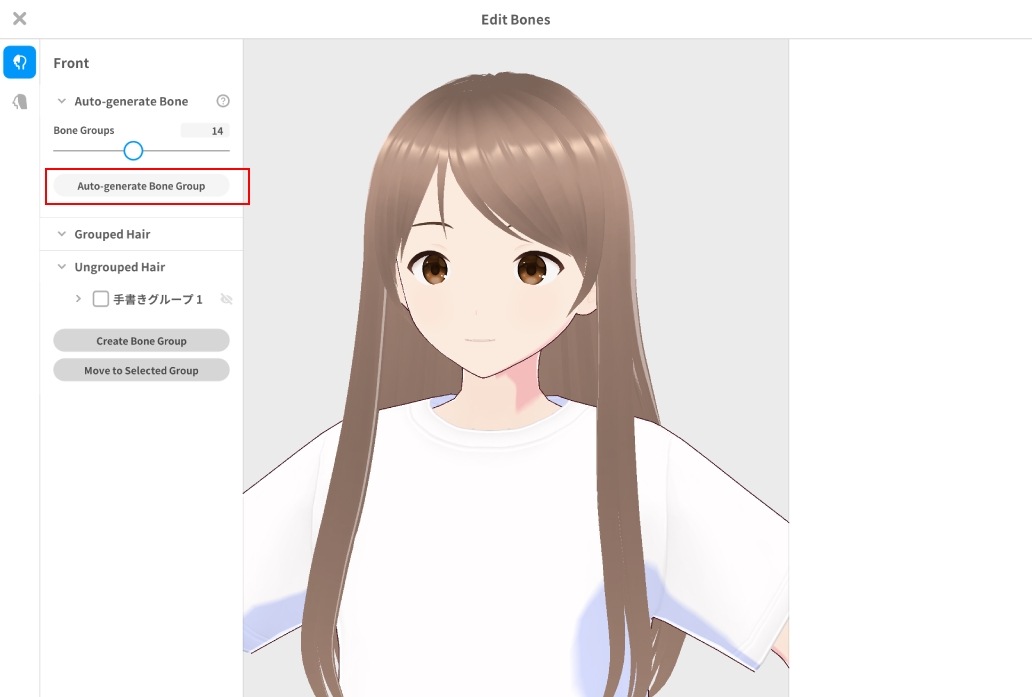The width and height of the screenshot is (1032, 697).
Task: Close the Edit Bones screen
Action: coord(19,19)
